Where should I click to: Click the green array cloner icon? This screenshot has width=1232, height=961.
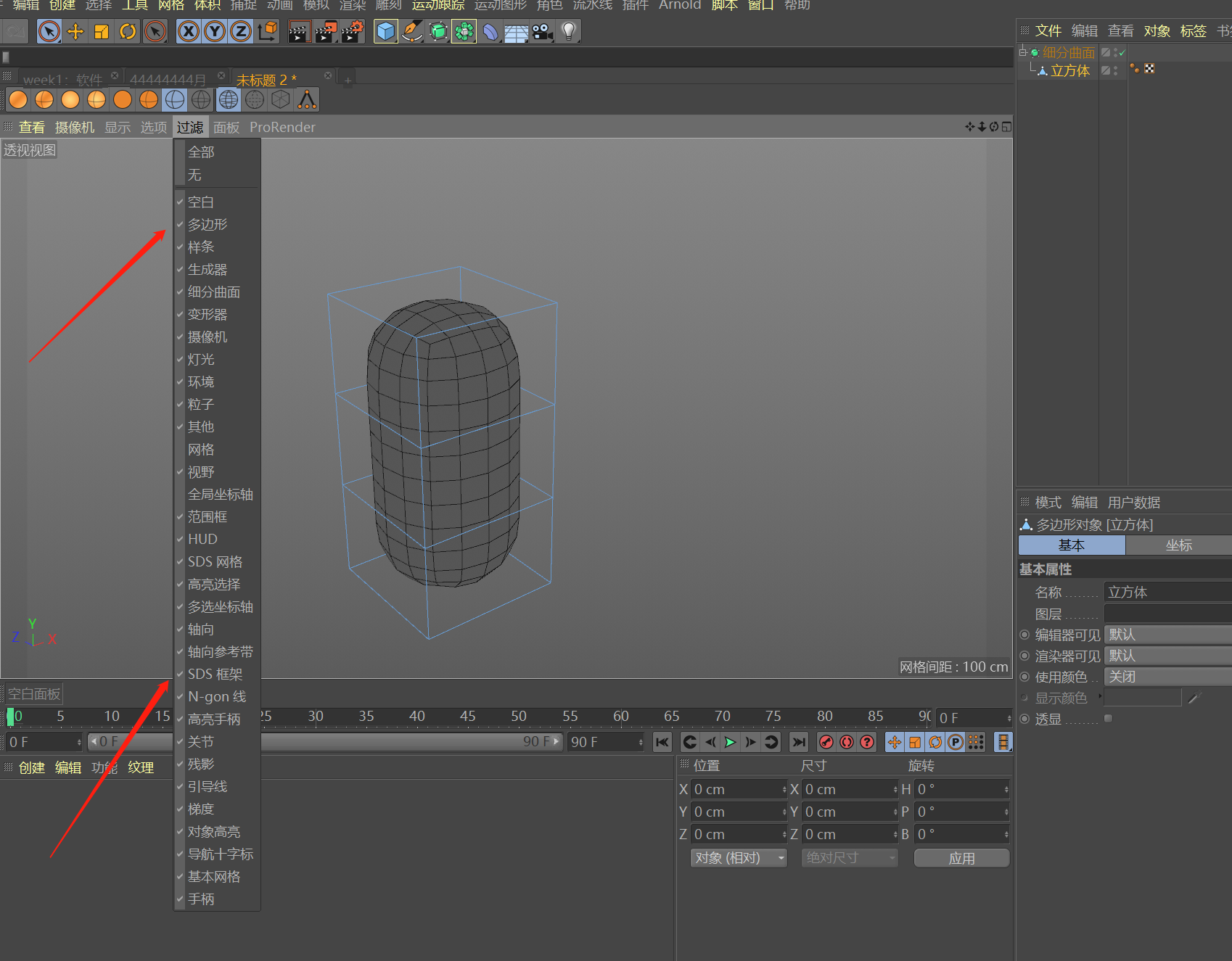(x=464, y=31)
